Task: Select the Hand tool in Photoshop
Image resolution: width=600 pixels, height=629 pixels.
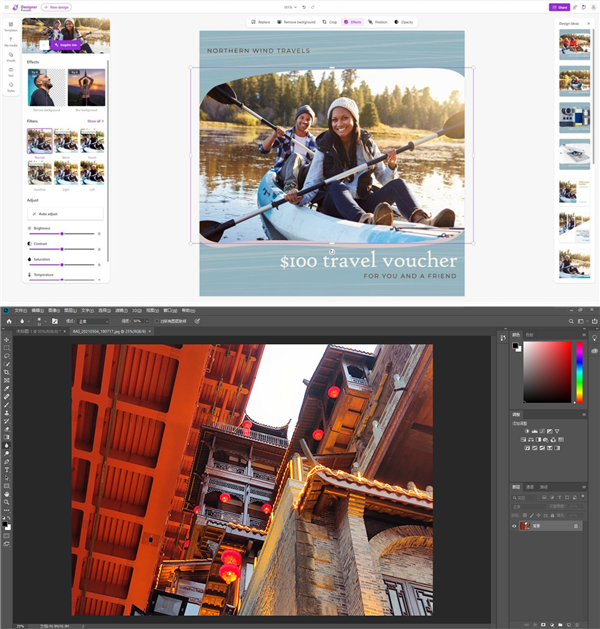Action: coord(6,494)
